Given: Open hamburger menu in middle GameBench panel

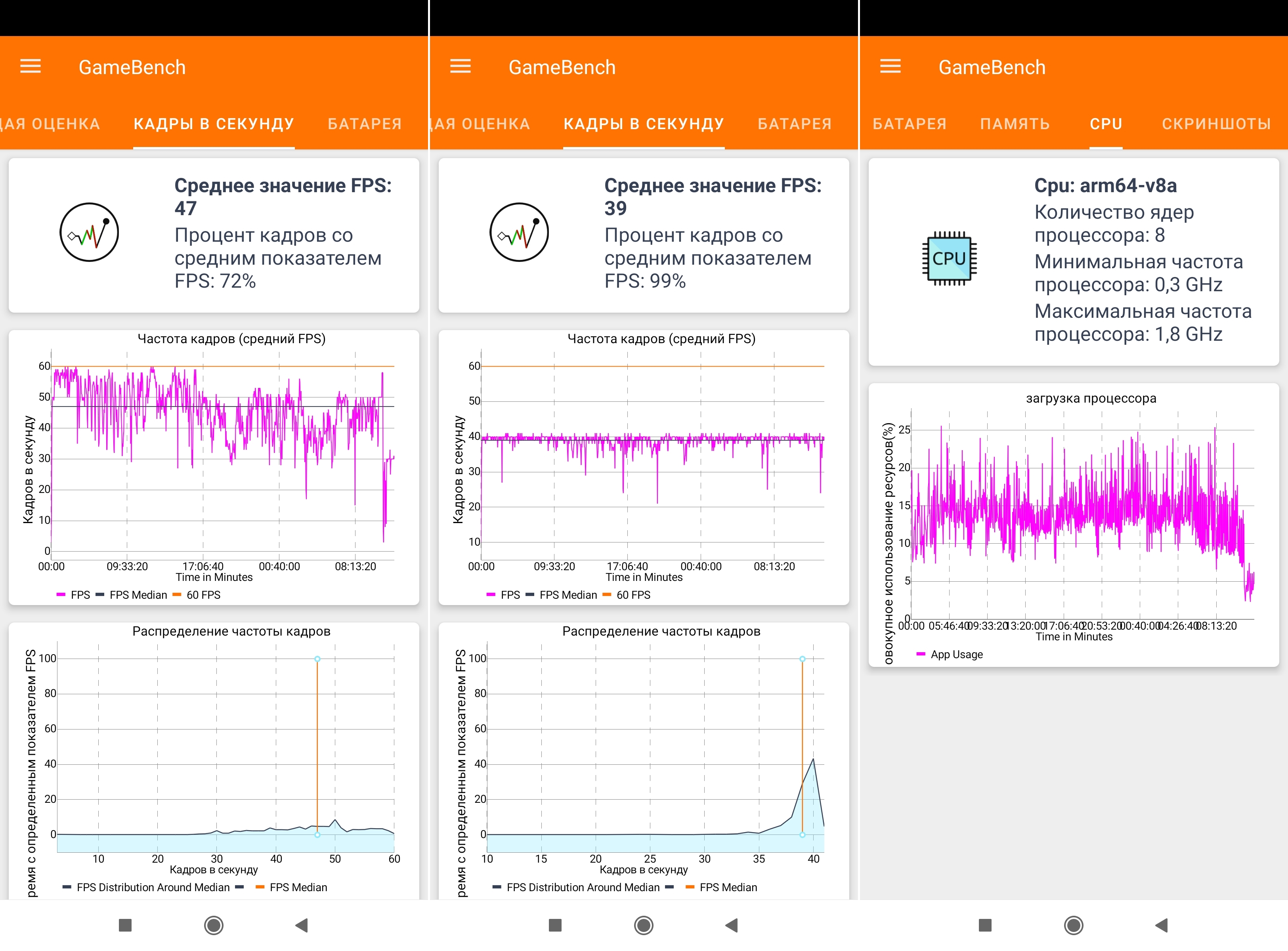Looking at the screenshot, I should (x=460, y=67).
